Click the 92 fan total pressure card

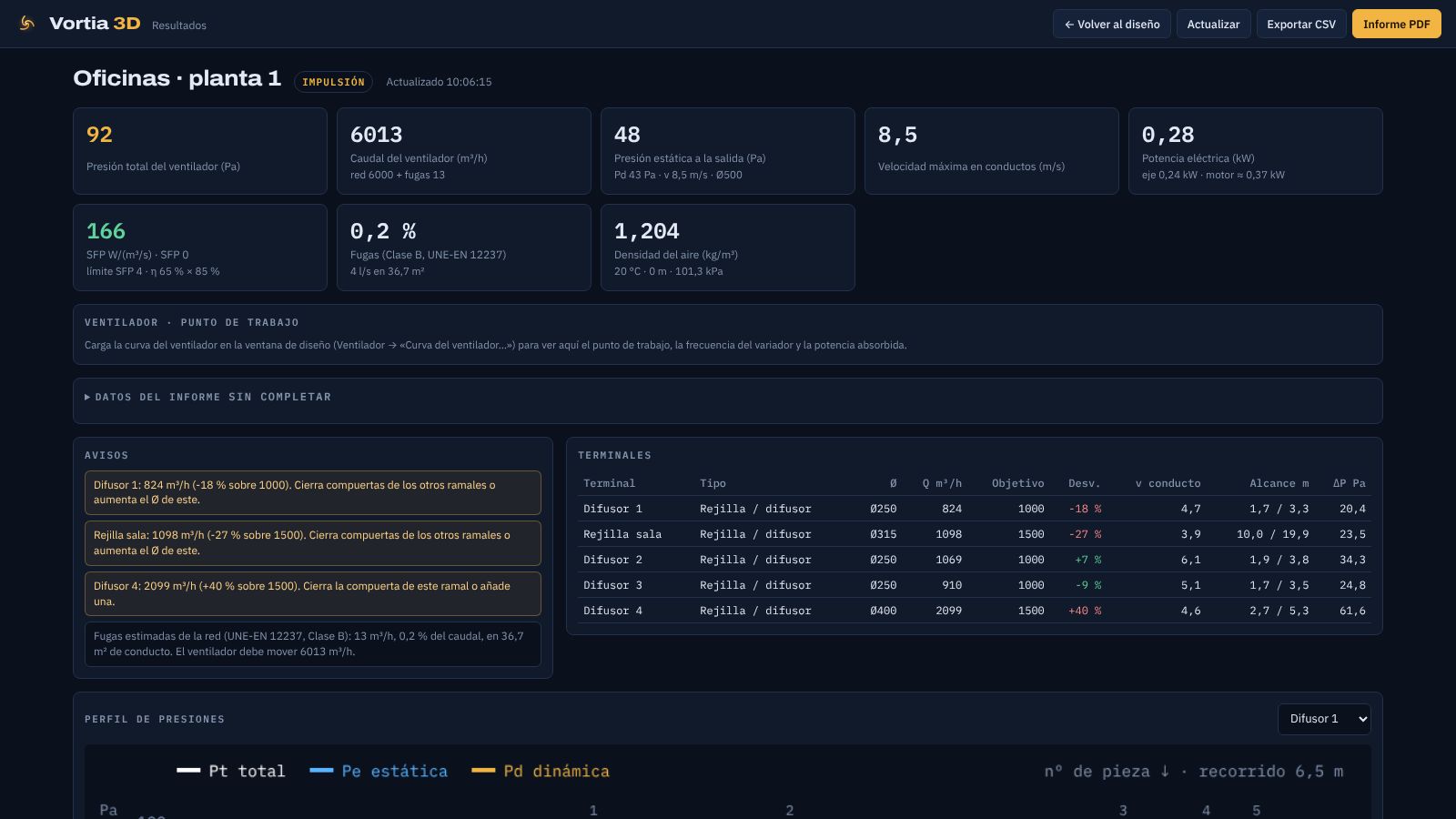(x=200, y=151)
